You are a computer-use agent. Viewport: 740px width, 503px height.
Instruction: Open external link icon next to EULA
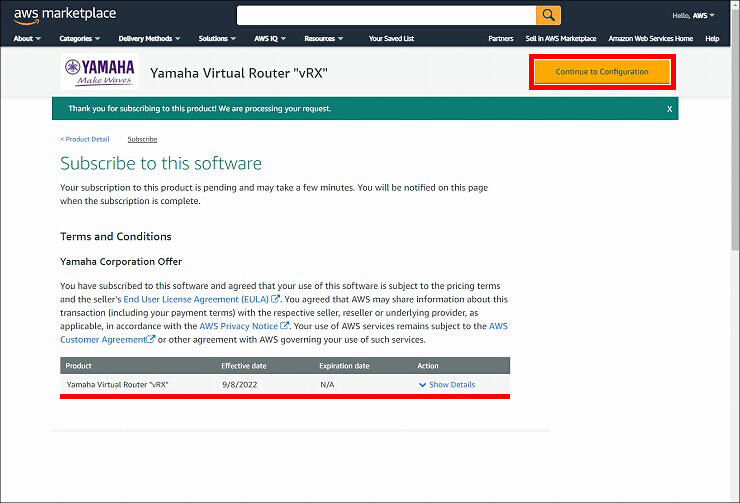click(x=275, y=299)
